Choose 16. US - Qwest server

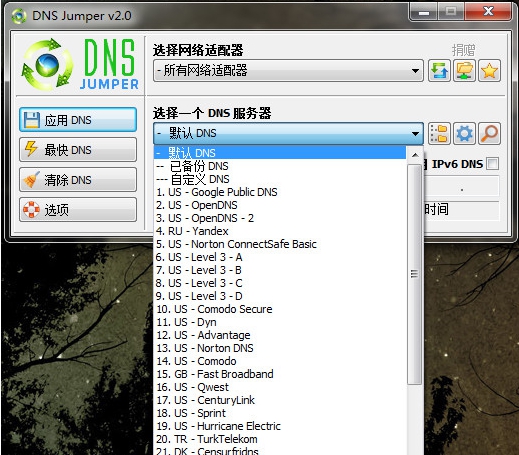pos(280,387)
